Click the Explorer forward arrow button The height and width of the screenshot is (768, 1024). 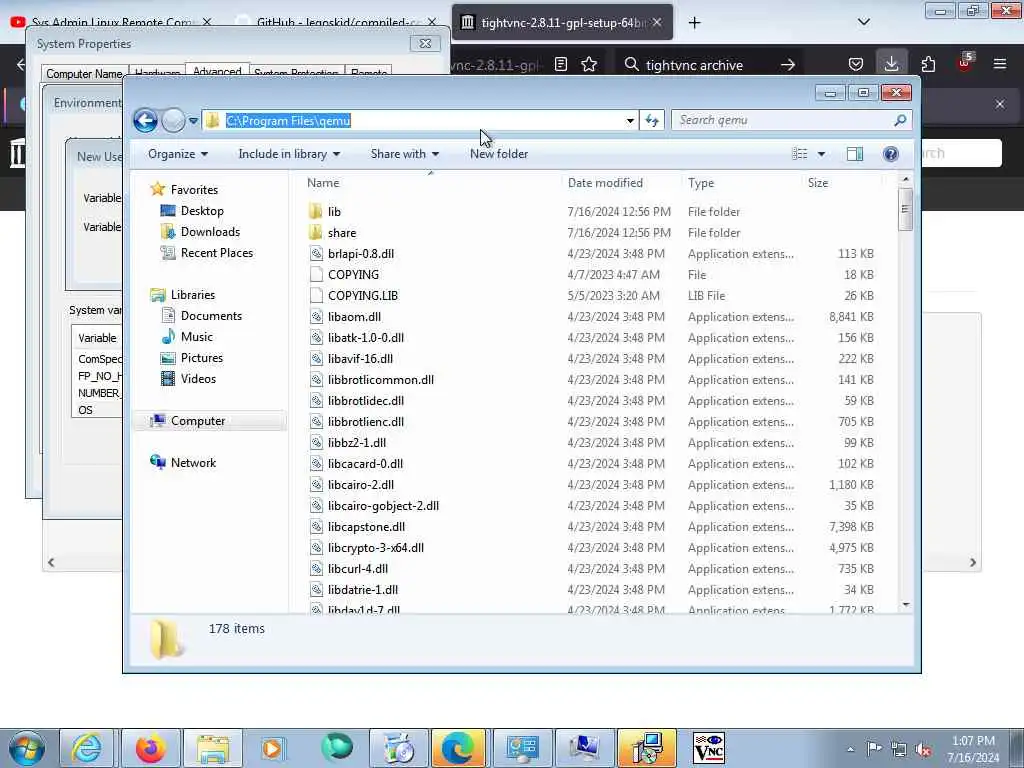pyautogui.click(x=173, y=120)
